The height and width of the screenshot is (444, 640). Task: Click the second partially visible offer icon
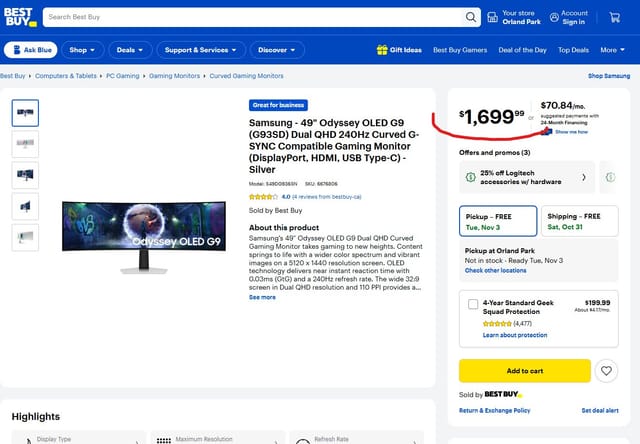tap(610, 177)
